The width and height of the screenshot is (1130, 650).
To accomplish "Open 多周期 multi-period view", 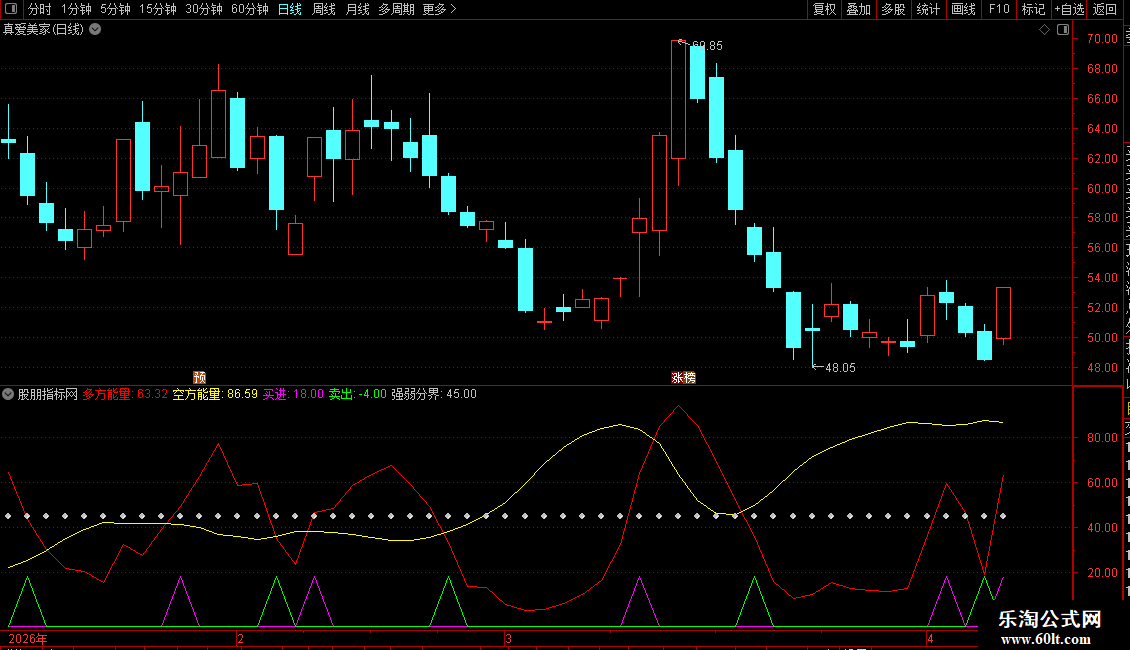I will (396, 9).
